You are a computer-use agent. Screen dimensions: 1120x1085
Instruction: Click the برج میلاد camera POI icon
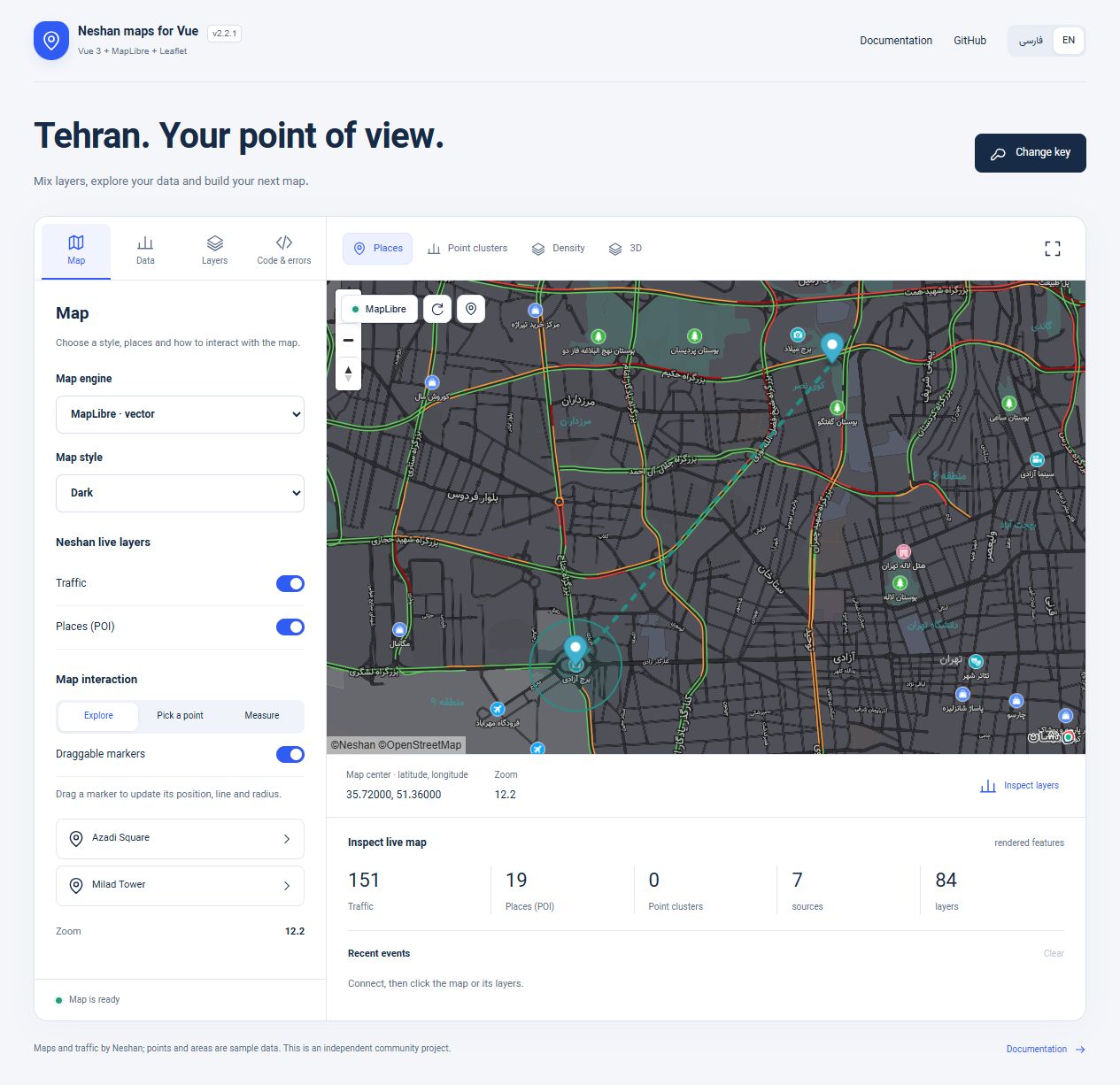(798, 335)
